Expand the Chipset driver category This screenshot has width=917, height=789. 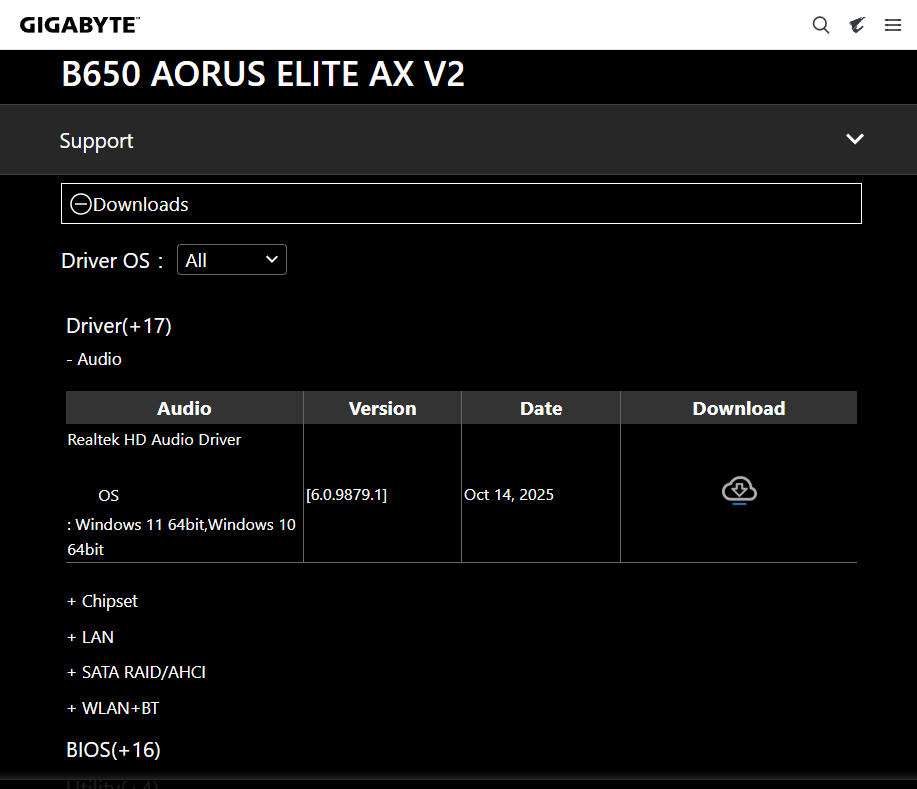102,601
